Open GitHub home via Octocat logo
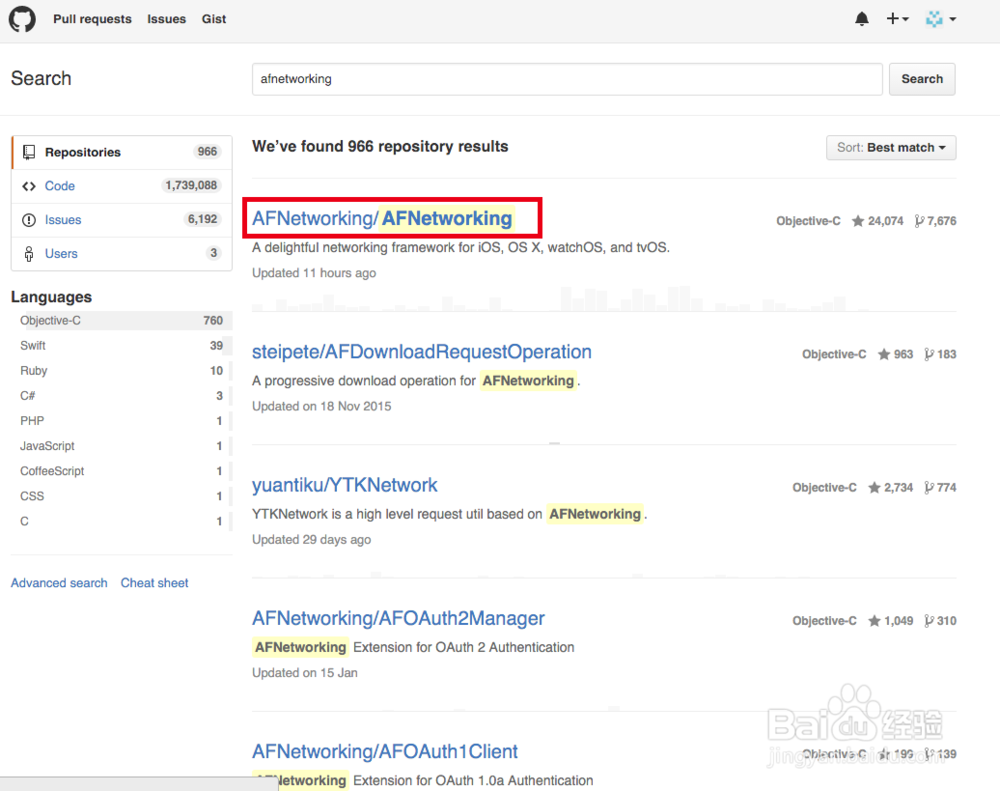 (x=22, y=19)
